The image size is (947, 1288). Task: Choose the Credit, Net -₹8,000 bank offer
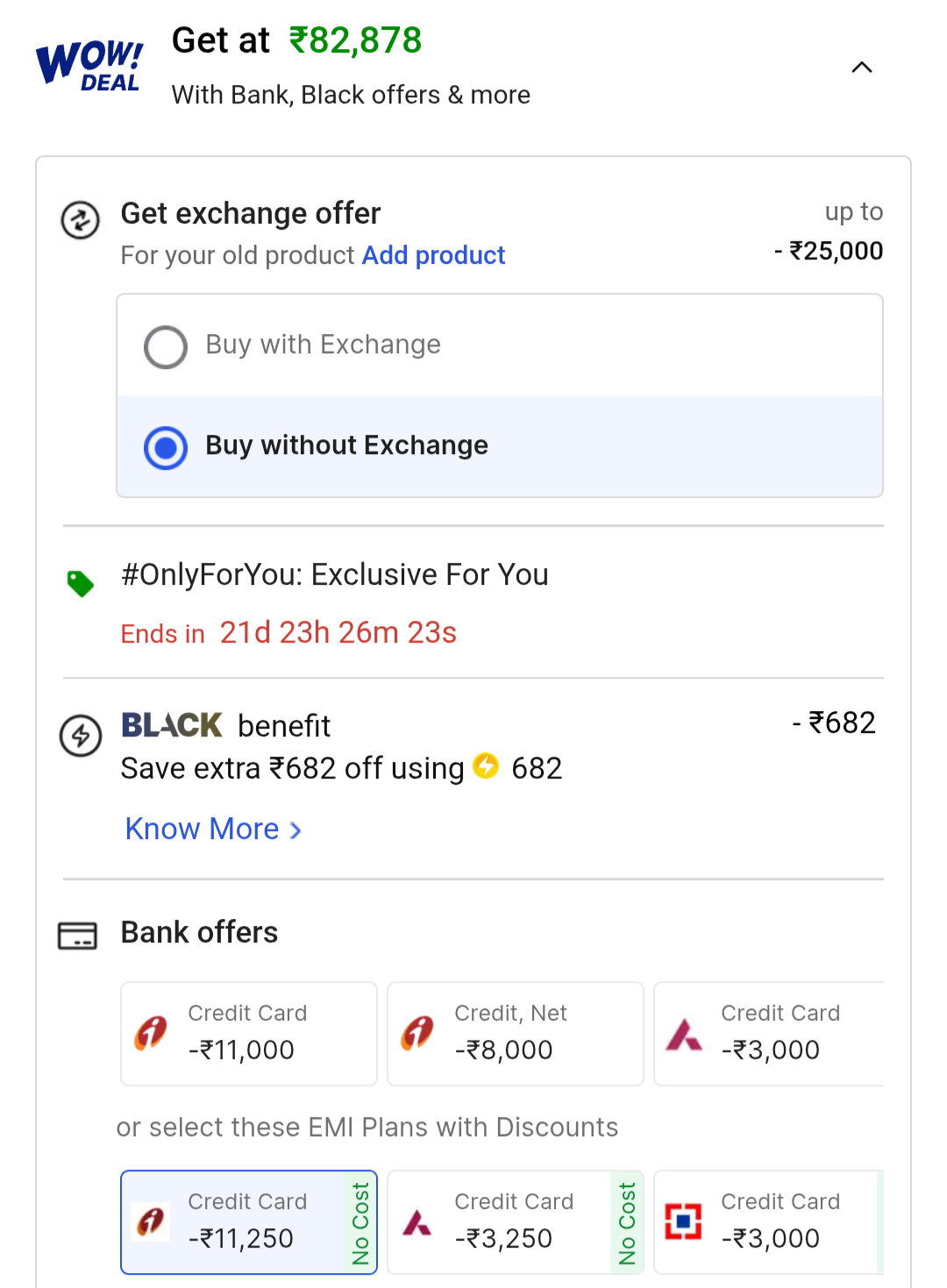click(516, 1033)
